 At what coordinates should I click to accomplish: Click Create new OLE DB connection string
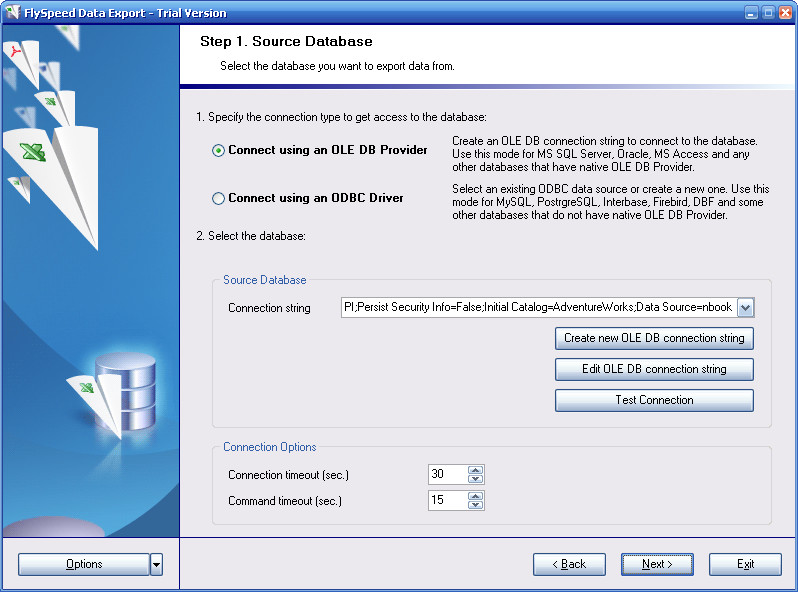click(x=654, y=339)
